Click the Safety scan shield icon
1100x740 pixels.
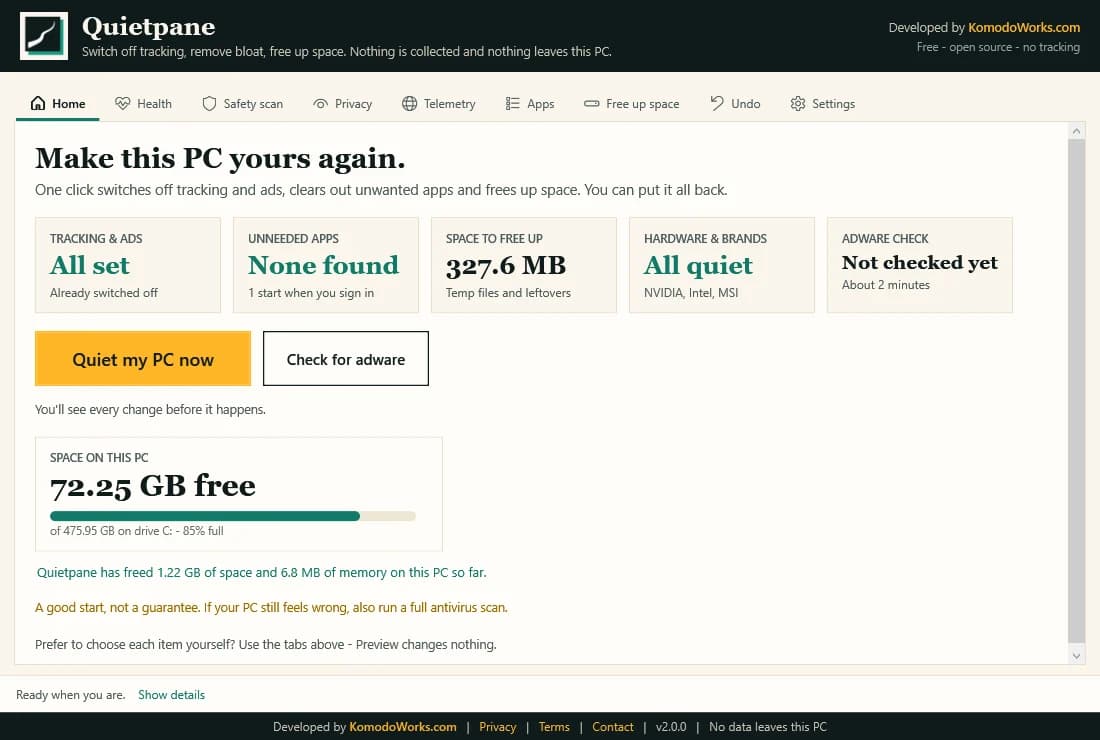209,104
